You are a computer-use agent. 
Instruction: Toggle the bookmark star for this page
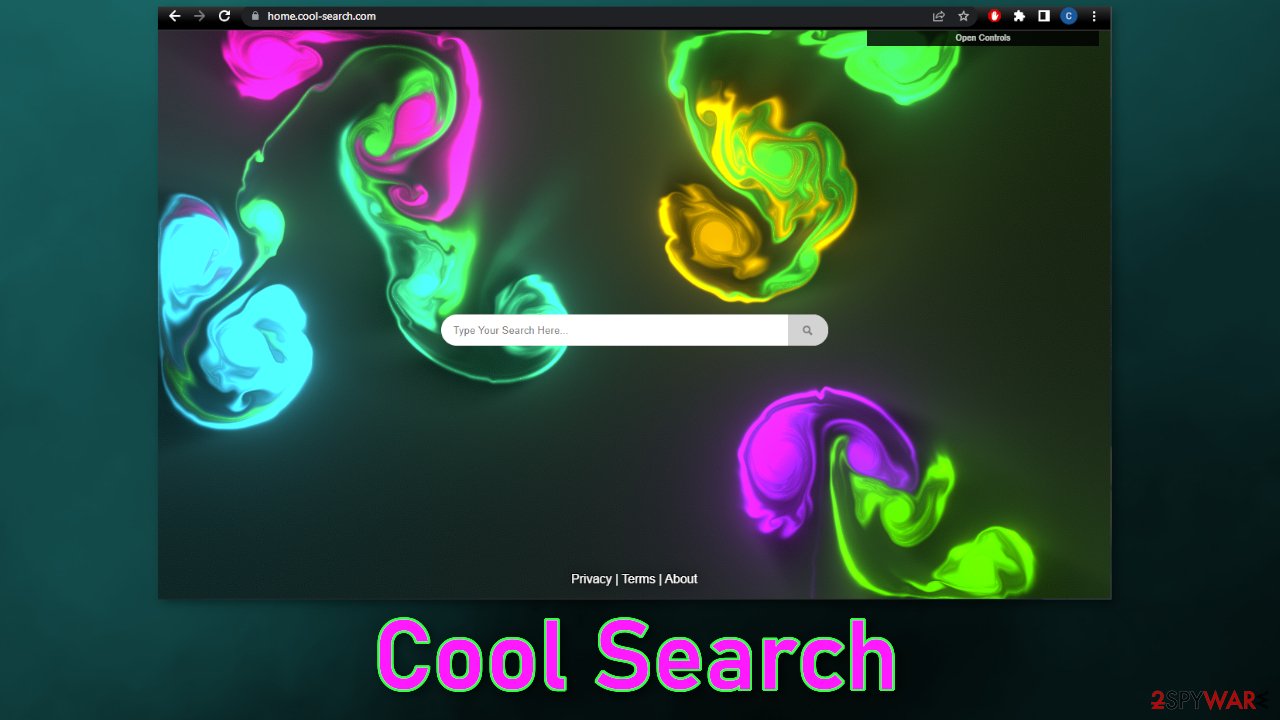963,16
